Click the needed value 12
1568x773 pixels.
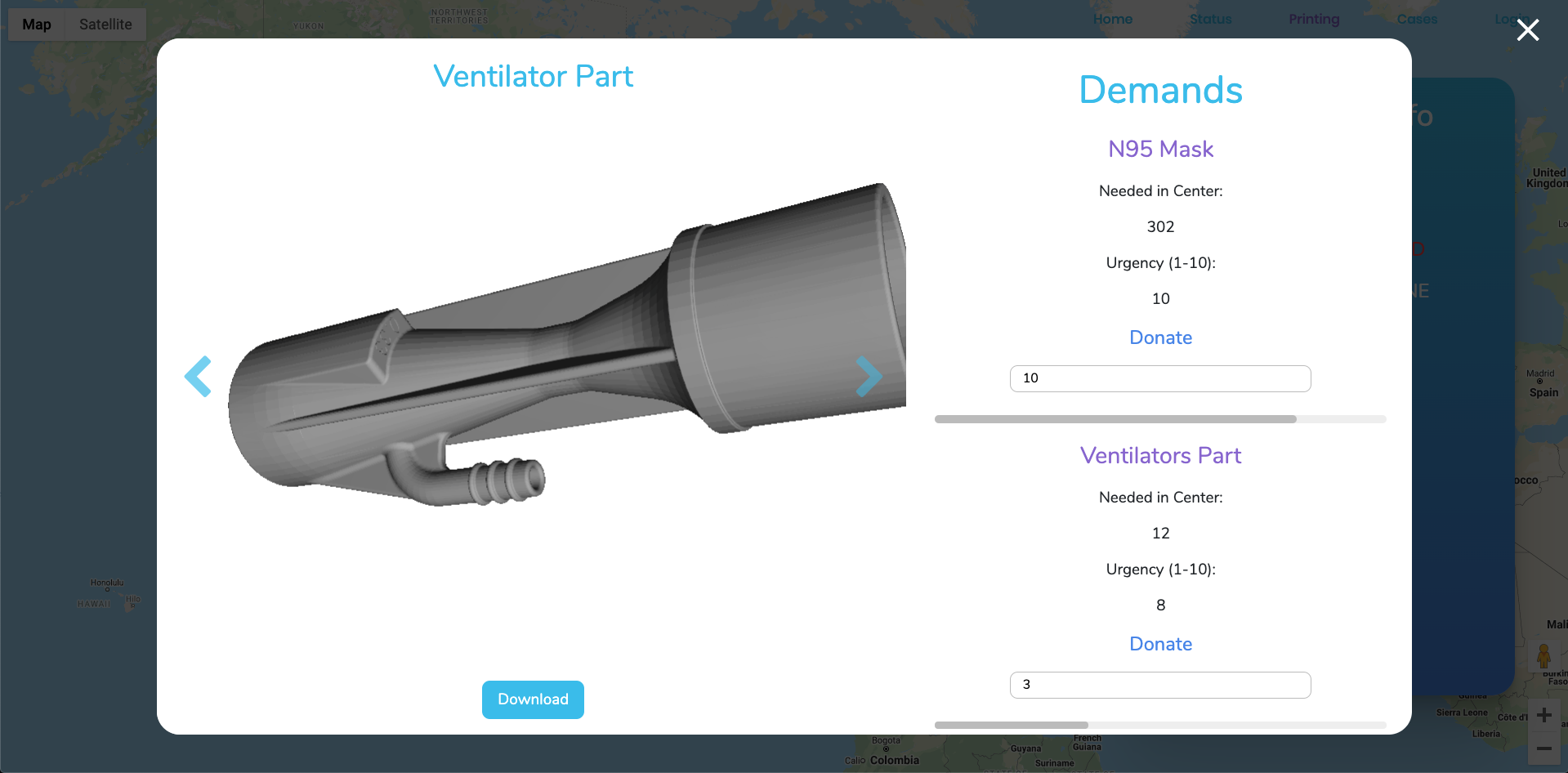point(1160,533)
